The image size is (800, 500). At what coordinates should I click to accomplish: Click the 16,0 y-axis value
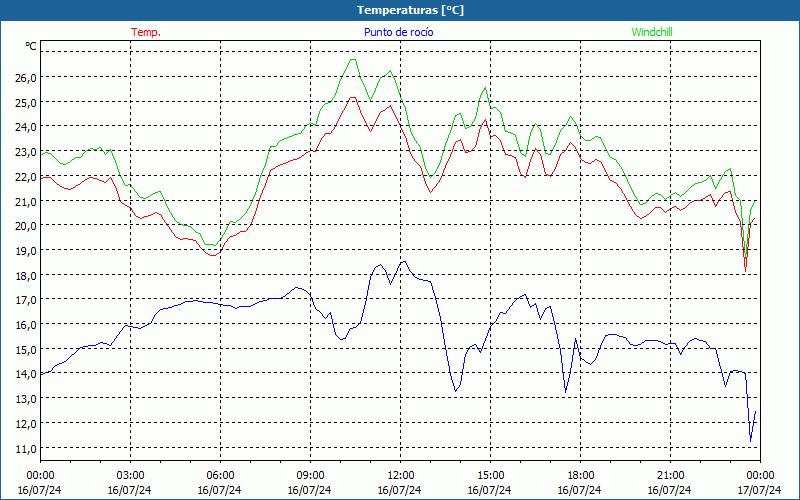coord(26,326)
